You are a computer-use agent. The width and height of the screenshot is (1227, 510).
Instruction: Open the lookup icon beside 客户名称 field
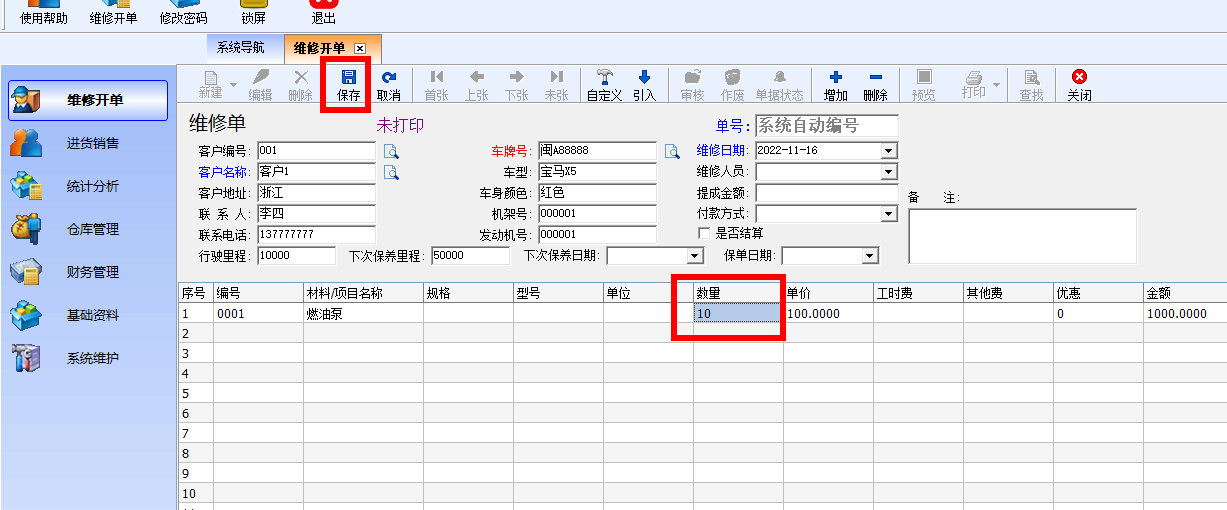pyautogui.click(x=391, y=172)
